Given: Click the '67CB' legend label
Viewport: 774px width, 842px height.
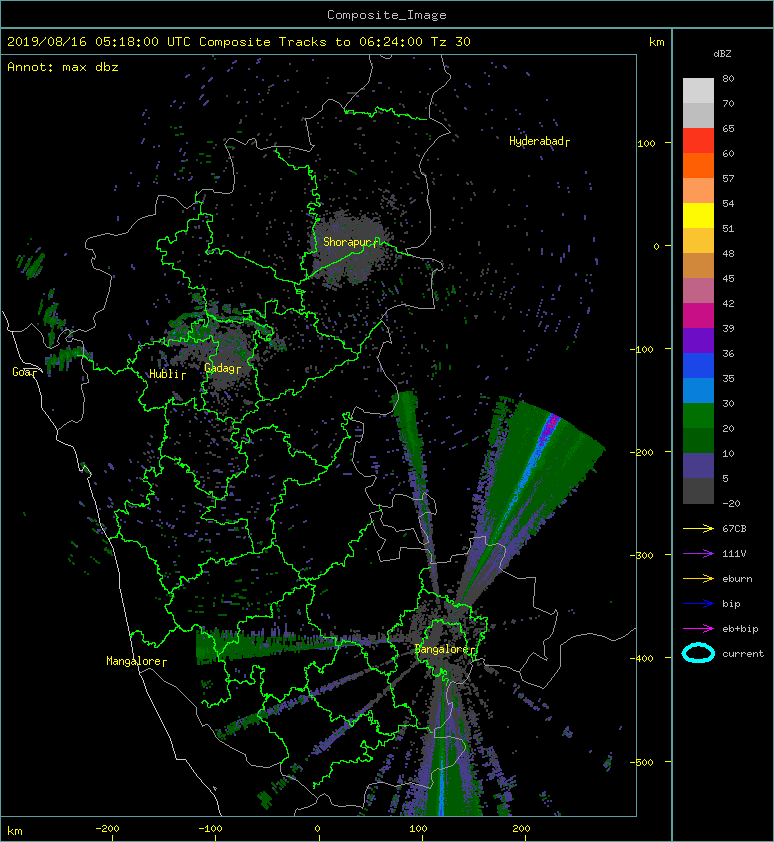Looking at the screenshot, I should pos(734,528).
